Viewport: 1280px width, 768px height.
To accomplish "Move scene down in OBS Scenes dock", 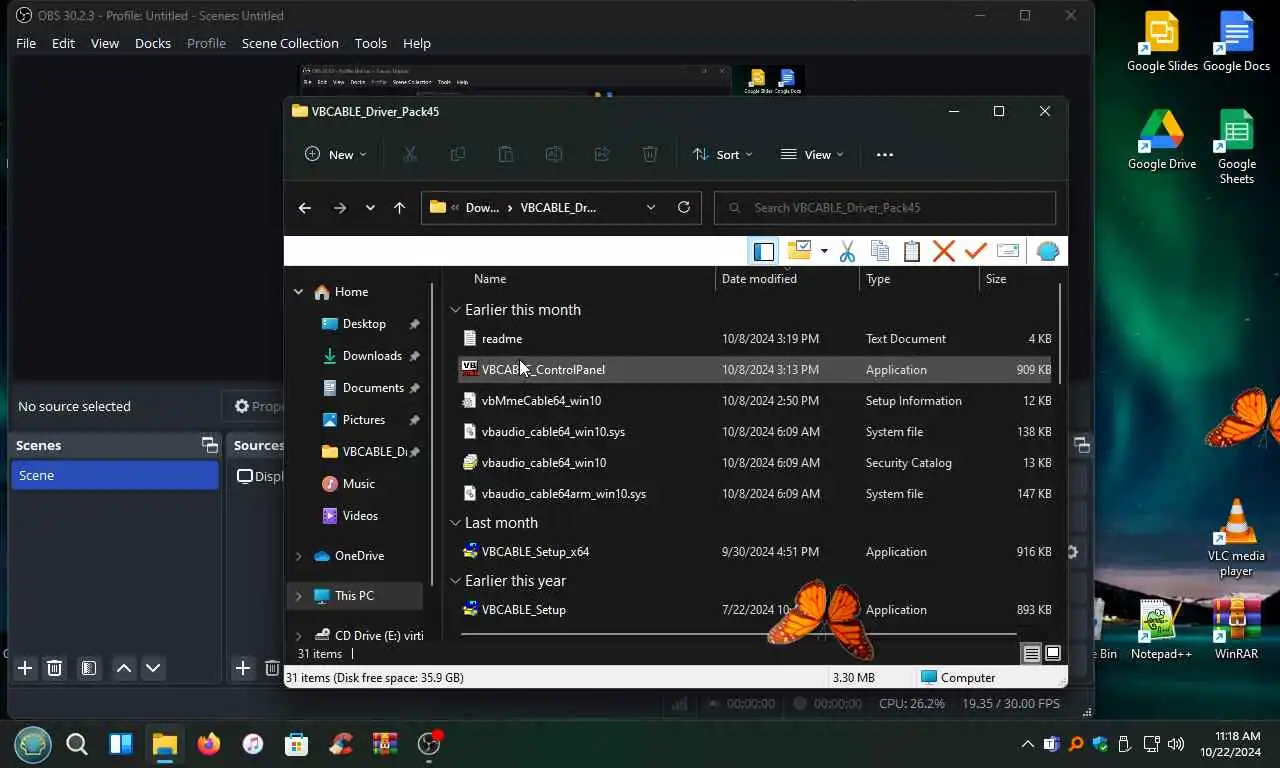I will tap(153, 668).
